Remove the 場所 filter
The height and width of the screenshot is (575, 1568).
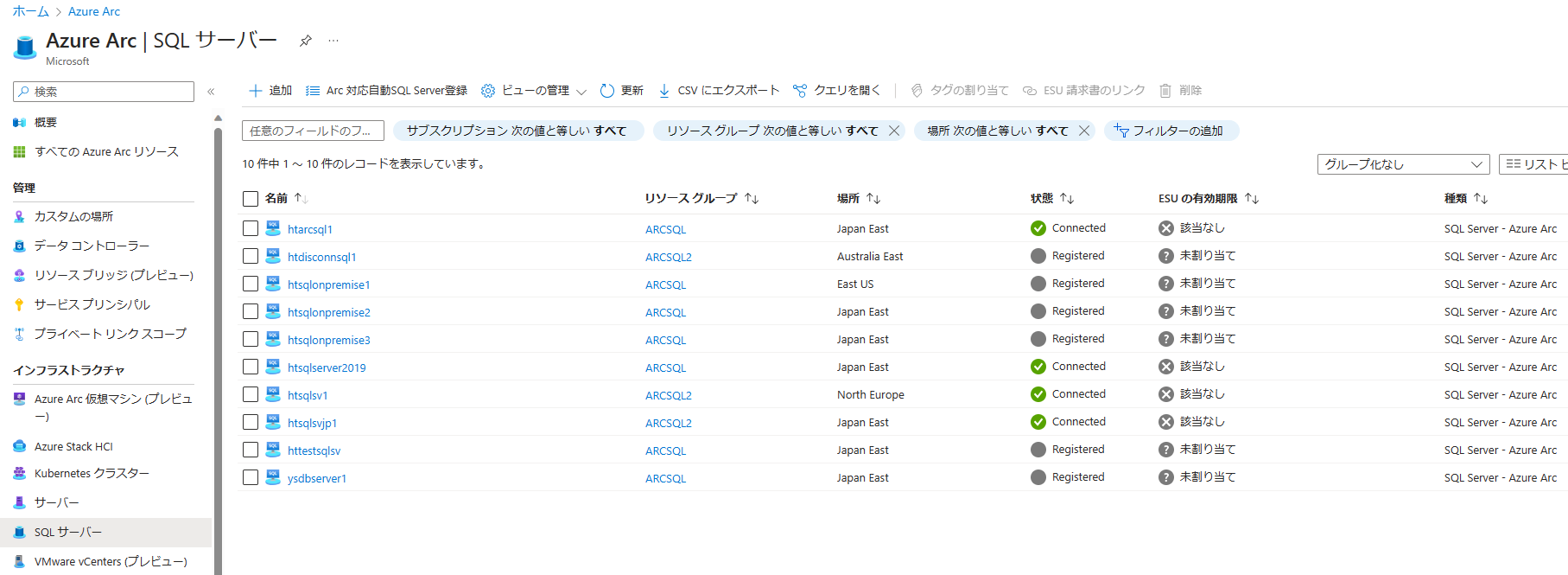pos(1084,131)
